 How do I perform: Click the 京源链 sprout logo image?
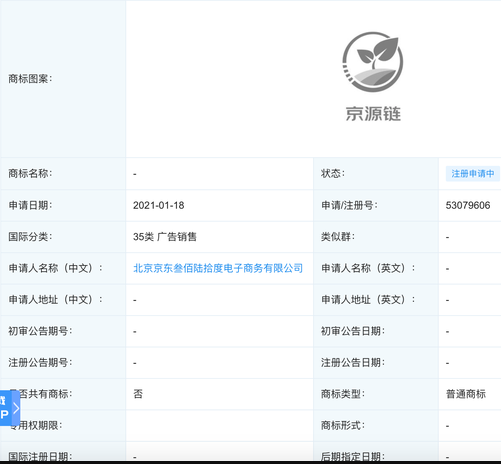(x=373, y=62)
